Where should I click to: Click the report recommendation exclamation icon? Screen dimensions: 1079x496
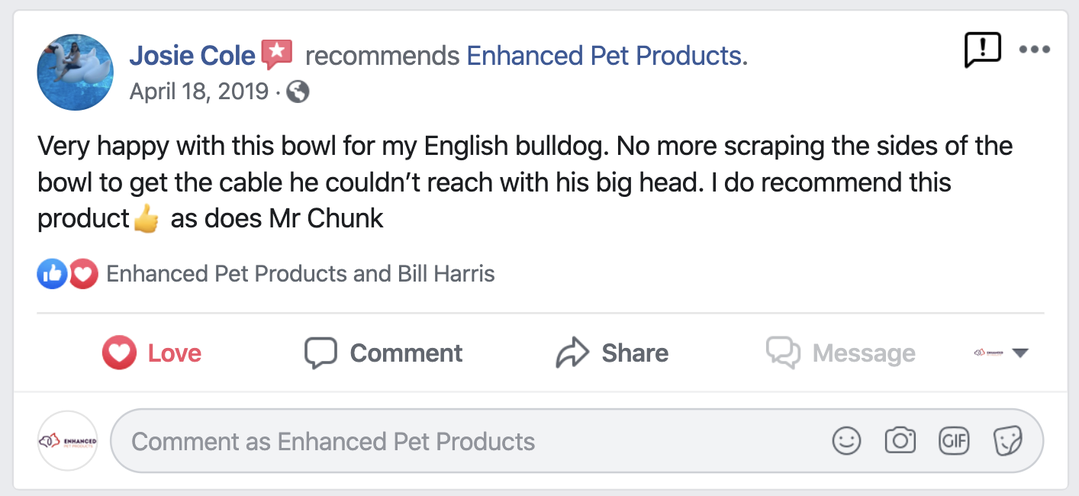click(x=982, y=50)
